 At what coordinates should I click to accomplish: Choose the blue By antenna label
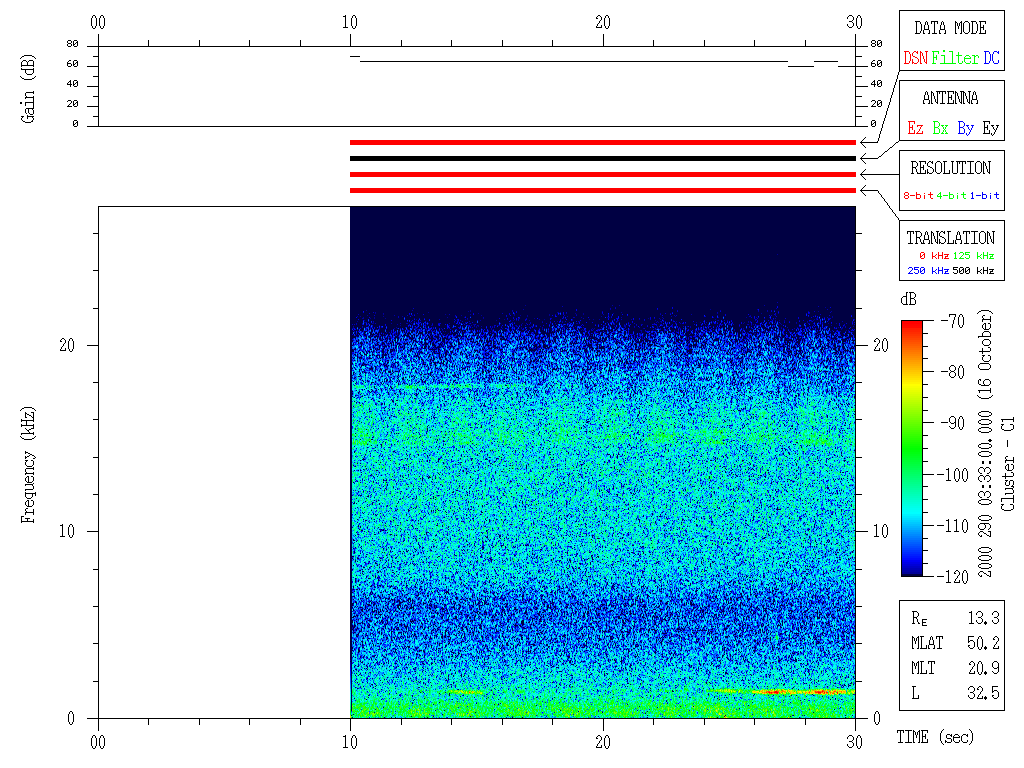pos(965,129)
